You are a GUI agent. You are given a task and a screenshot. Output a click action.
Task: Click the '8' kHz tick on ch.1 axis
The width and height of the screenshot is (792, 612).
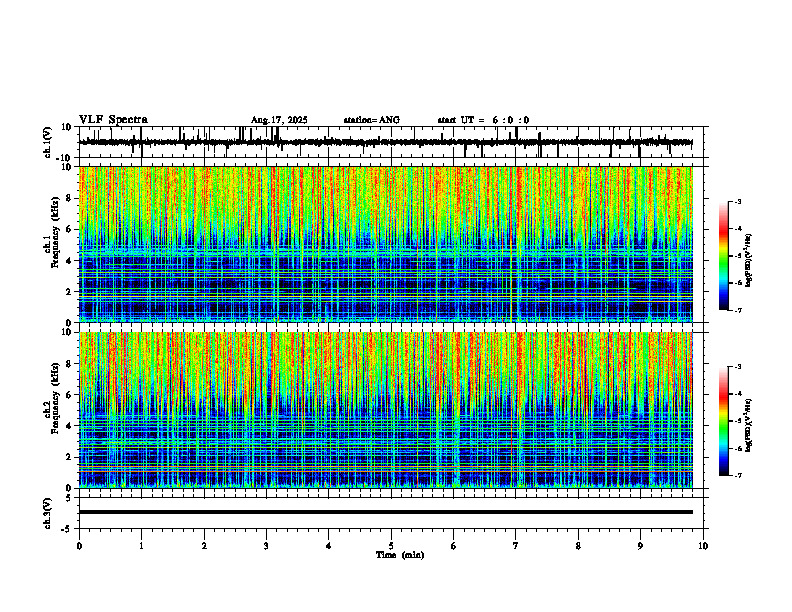tap(70, 198)
